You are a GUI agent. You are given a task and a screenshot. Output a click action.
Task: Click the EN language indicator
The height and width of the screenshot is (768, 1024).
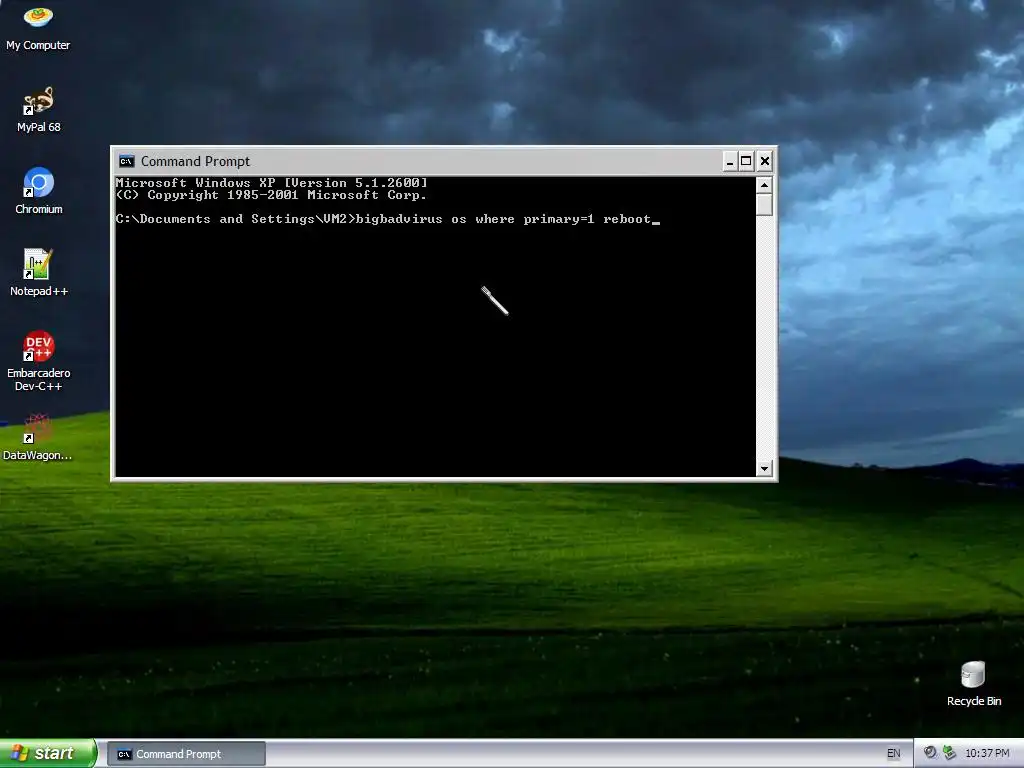click(893, 754)
